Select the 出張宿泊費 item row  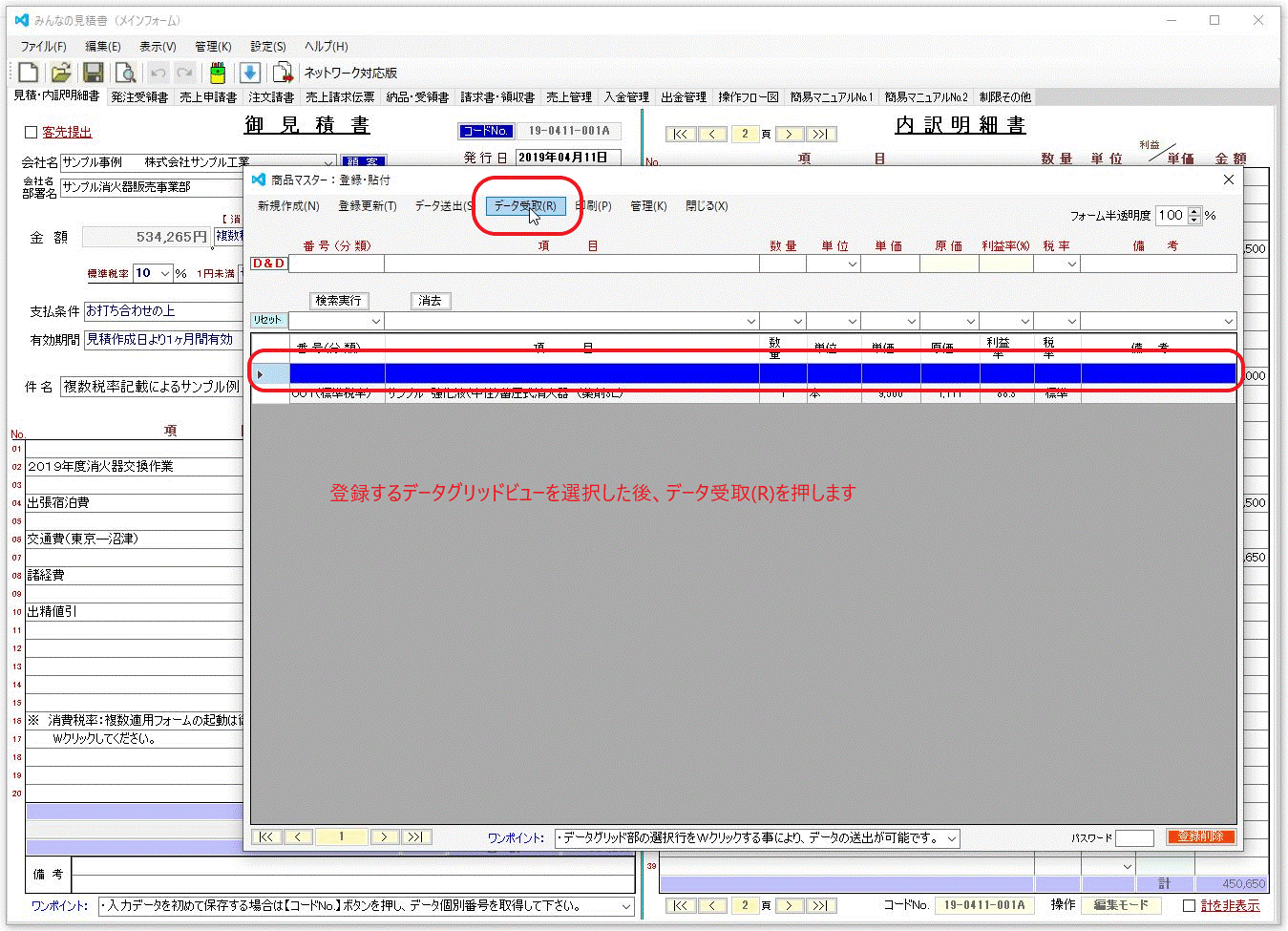(134, 502)
